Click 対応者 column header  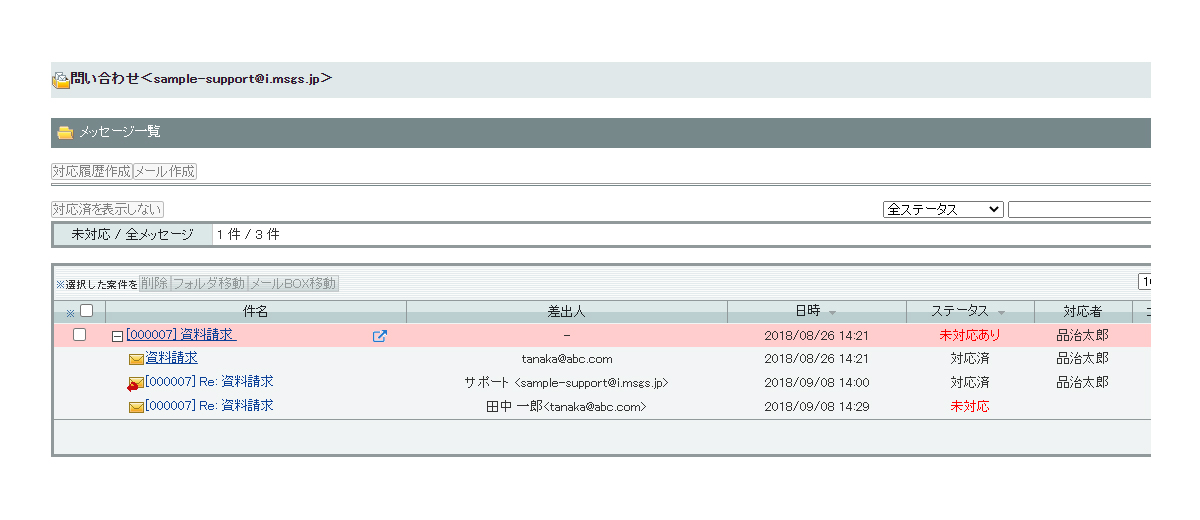[1083, 312]
